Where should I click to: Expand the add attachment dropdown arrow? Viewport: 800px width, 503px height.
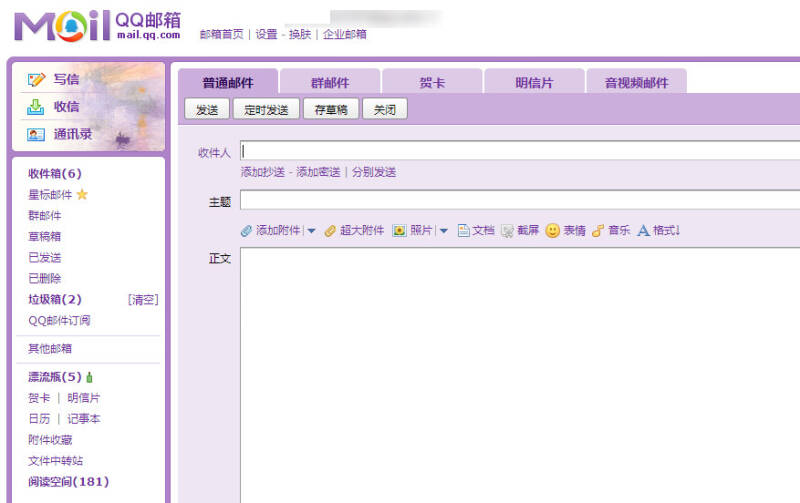pos(311,231)
